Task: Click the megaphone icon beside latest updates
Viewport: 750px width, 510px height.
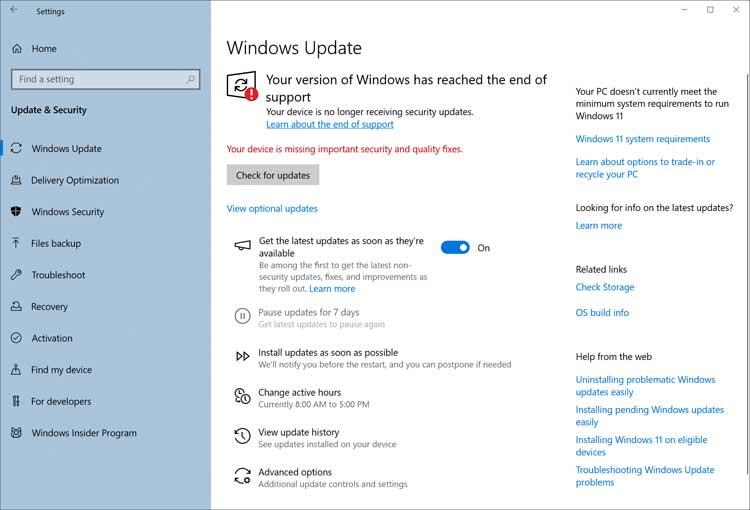Action: pos(243,246)
